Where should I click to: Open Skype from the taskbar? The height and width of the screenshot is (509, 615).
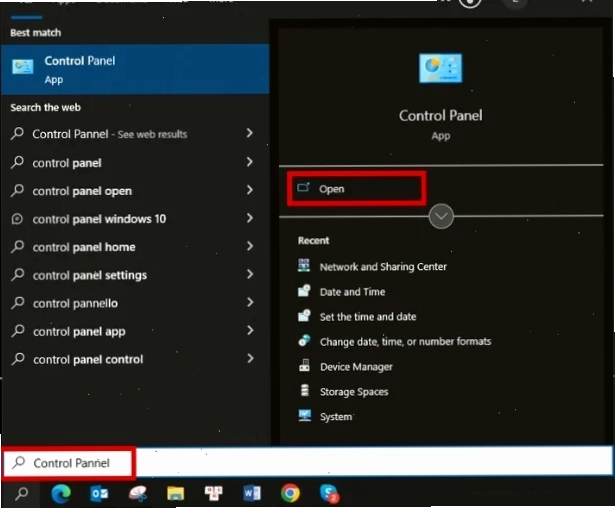[329, 493]
